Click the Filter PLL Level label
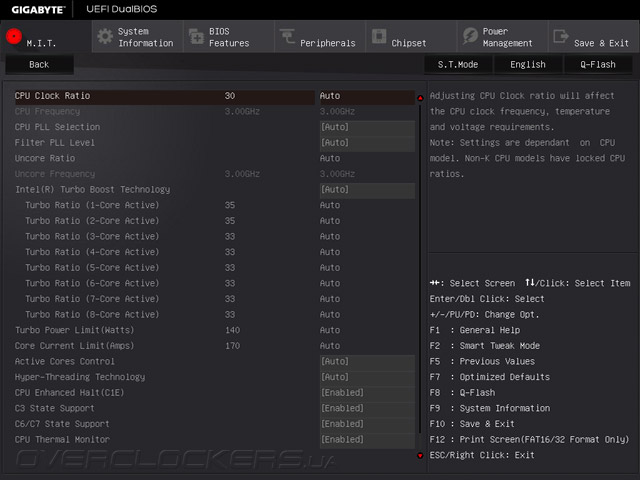This screenshot has height=480, width=640. 55,143
